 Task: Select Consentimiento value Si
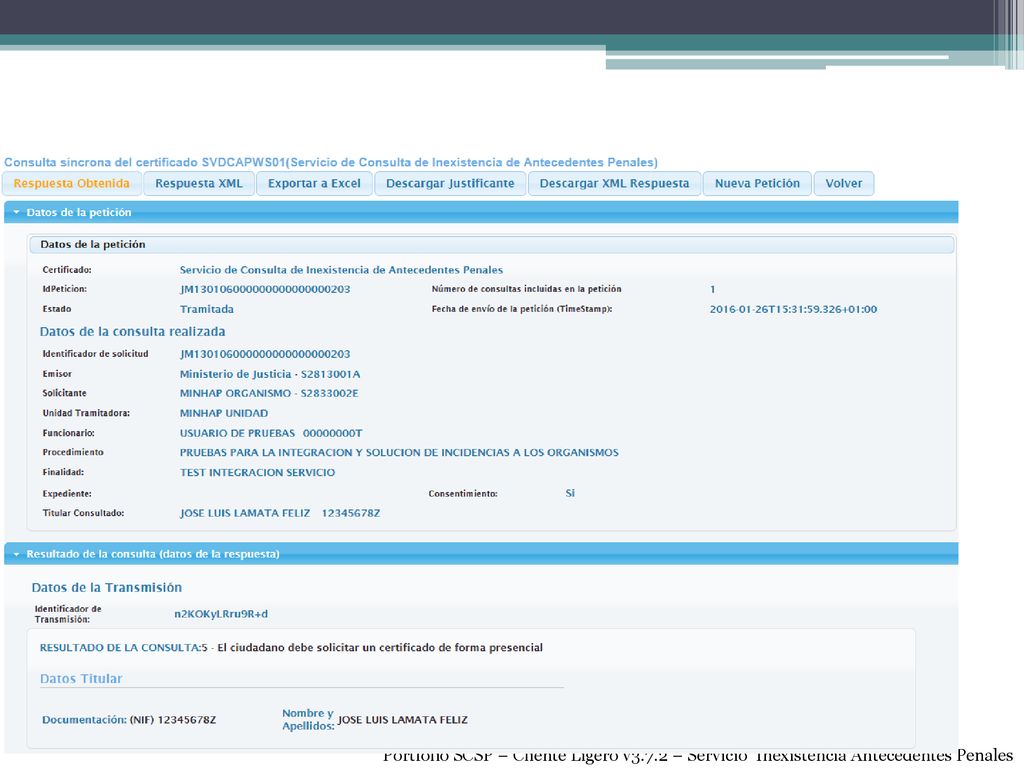coord(569,493)
